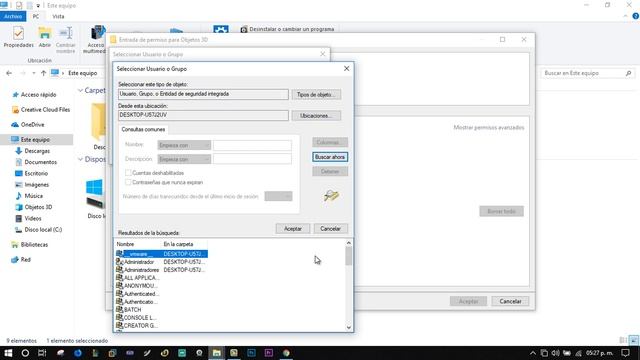
Task: Click the Ubicaciones button
Action: pos(316,116)
